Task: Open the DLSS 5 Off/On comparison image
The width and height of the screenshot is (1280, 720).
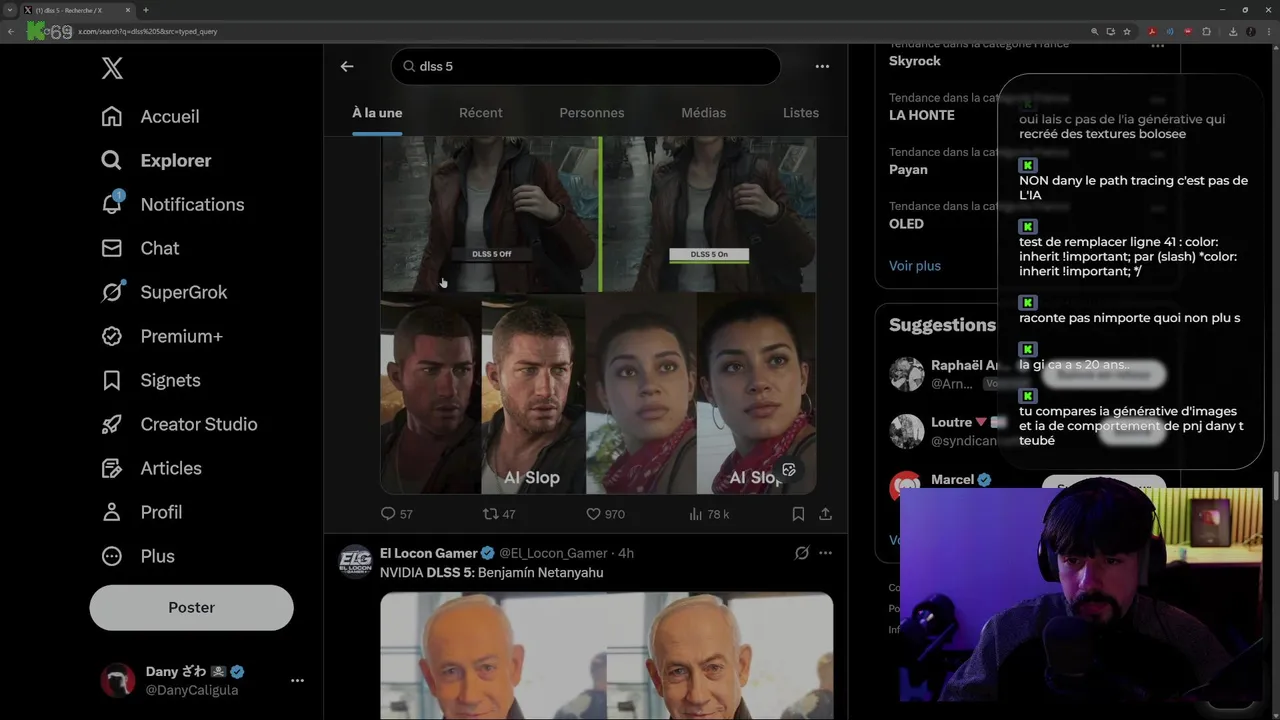Action: [x=598, y=214]
